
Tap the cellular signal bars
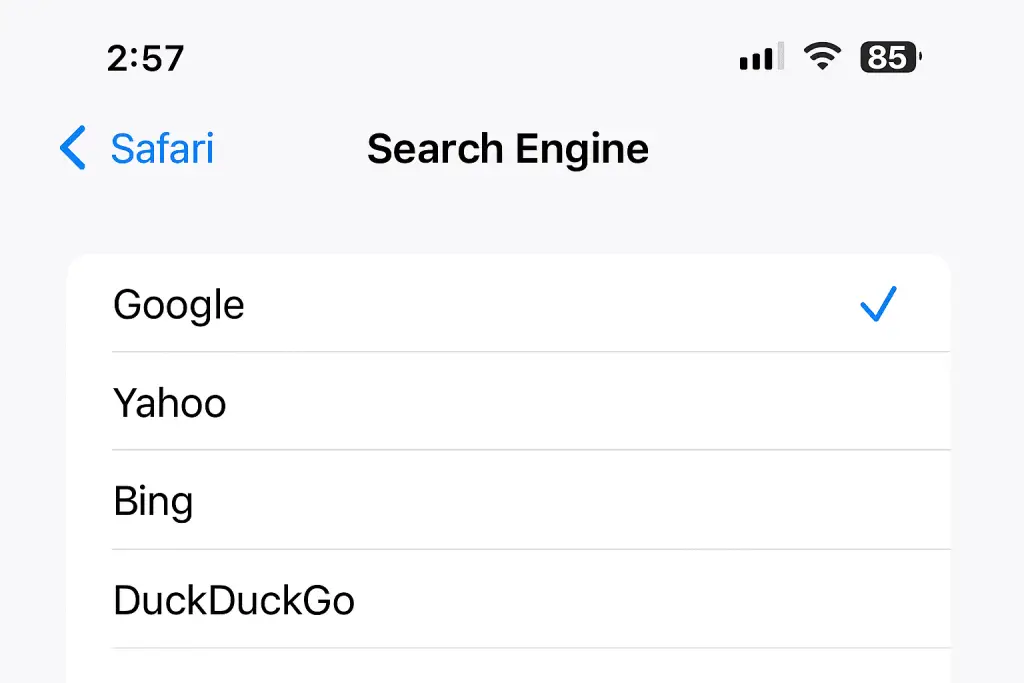click(761, 58)
